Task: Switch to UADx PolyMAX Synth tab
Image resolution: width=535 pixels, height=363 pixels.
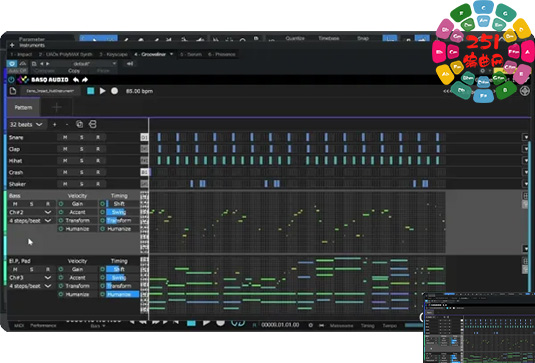Action: (x=66, y=55)
